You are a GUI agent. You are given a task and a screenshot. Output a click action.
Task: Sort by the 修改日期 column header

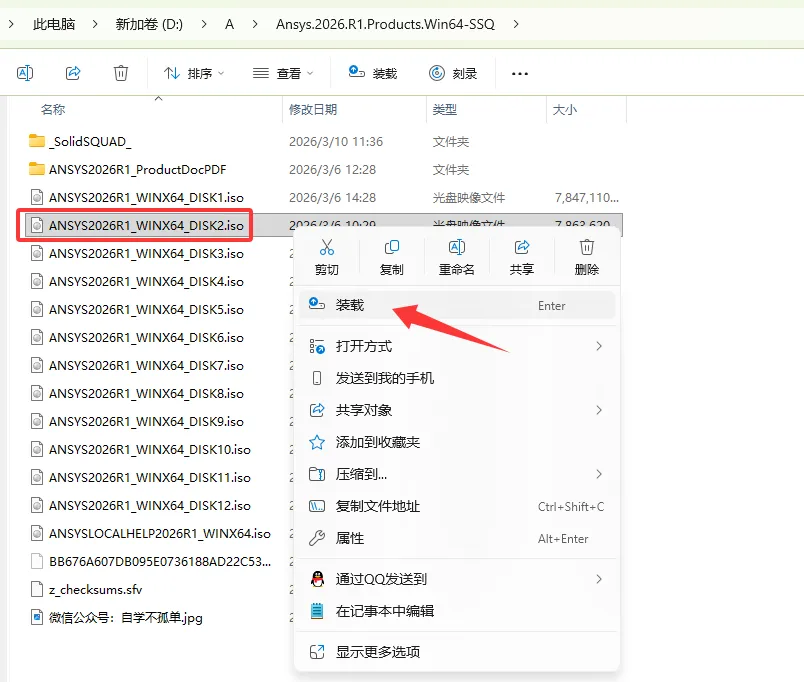tap(313, 110)
